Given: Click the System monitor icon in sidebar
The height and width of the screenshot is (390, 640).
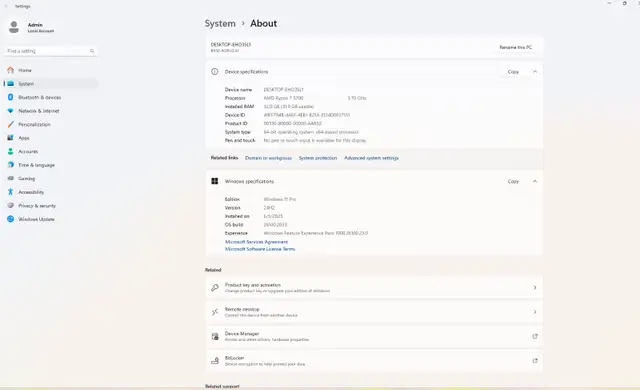Looking at the screenshot, I should click(11, 84).
